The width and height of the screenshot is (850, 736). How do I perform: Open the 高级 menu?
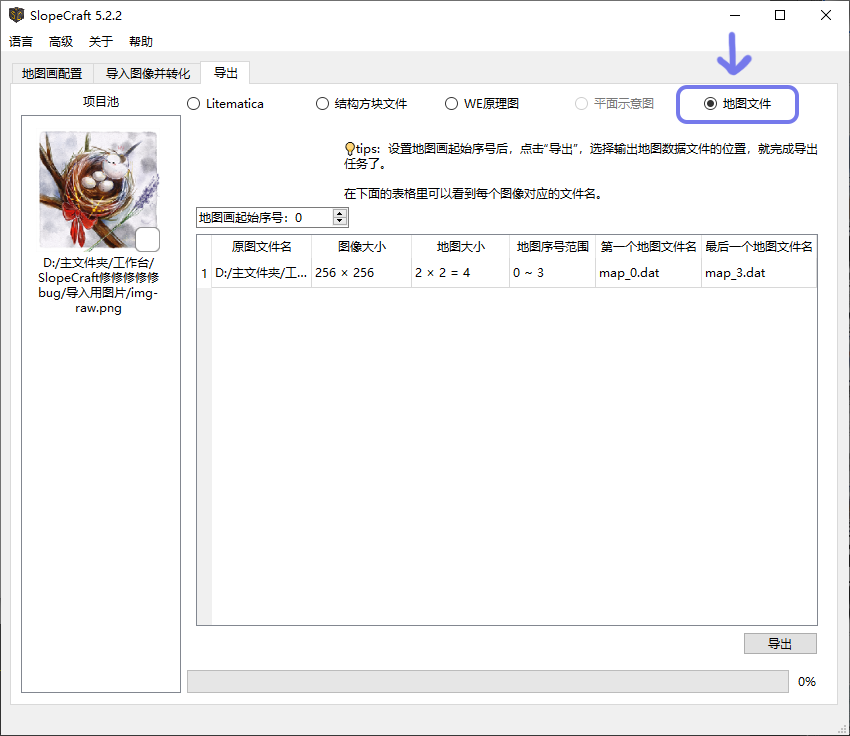(x=61, y=42)
